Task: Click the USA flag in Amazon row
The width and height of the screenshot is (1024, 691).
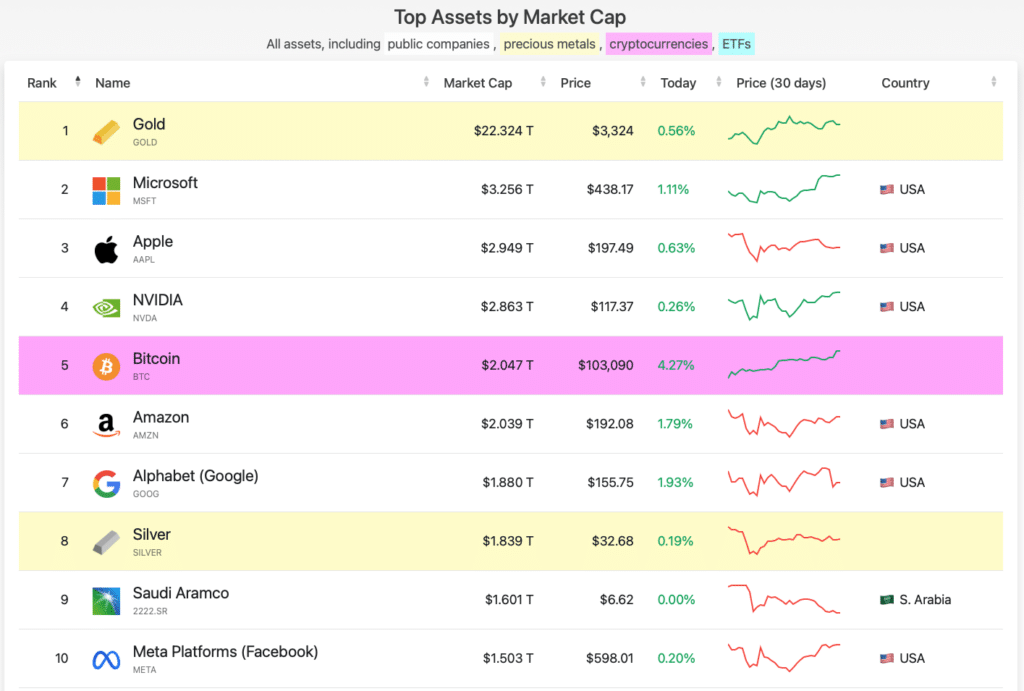Action: (887, 424)
